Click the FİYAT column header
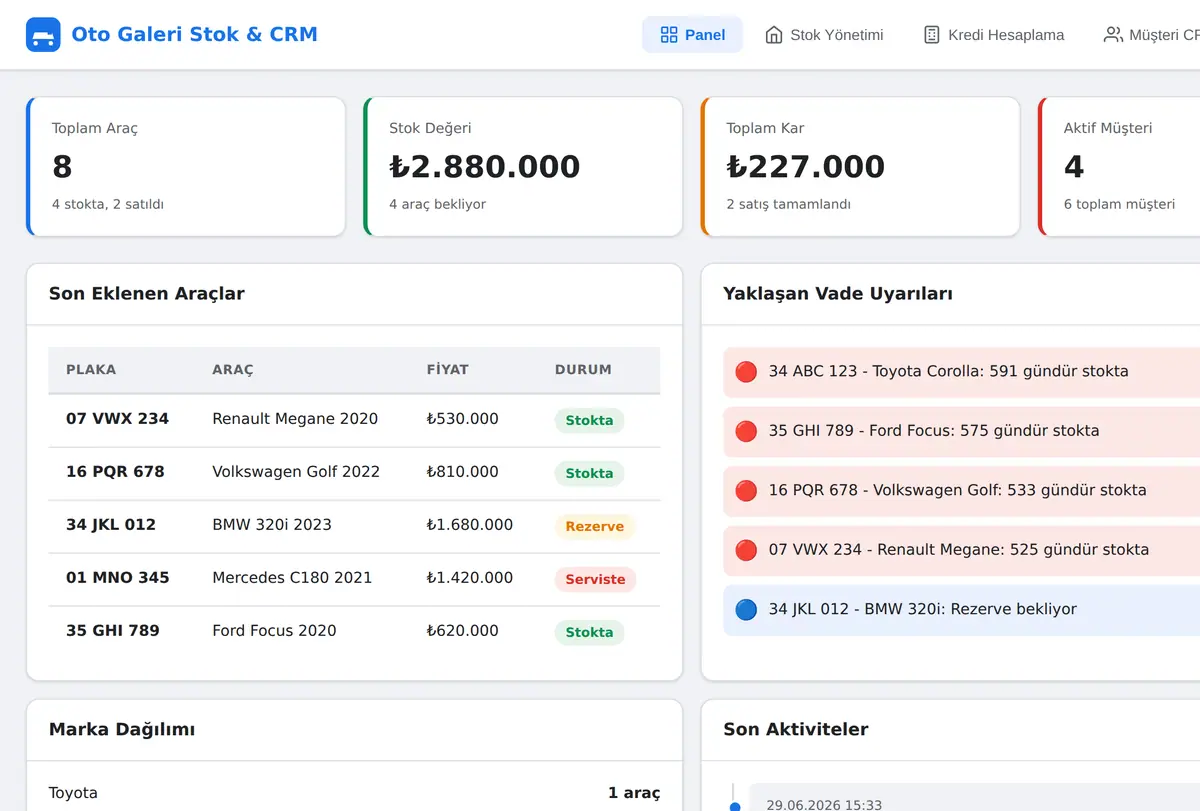This screenshot has height=811, width=1200. [447, 370]
